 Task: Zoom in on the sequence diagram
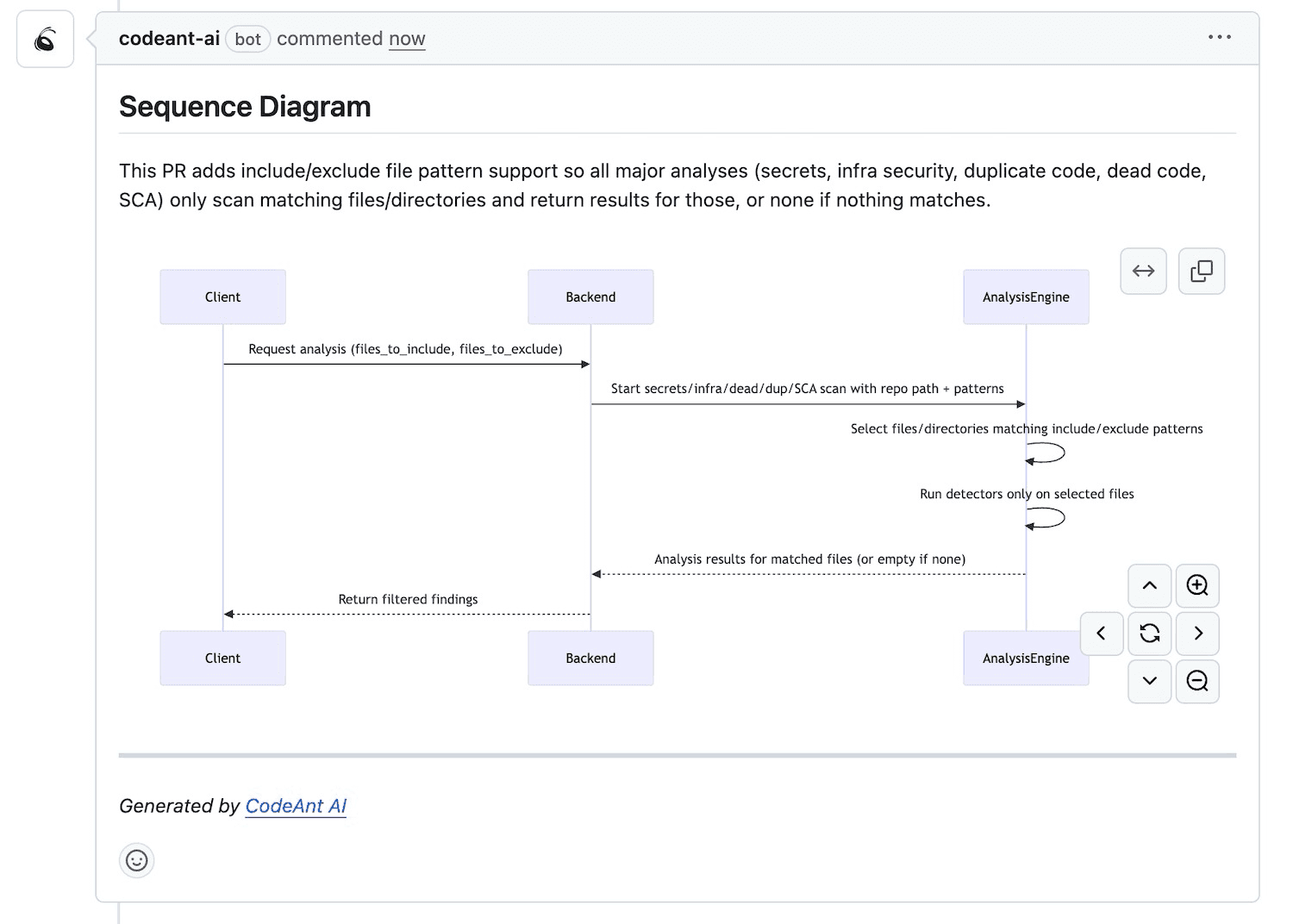click(1197, 586)
